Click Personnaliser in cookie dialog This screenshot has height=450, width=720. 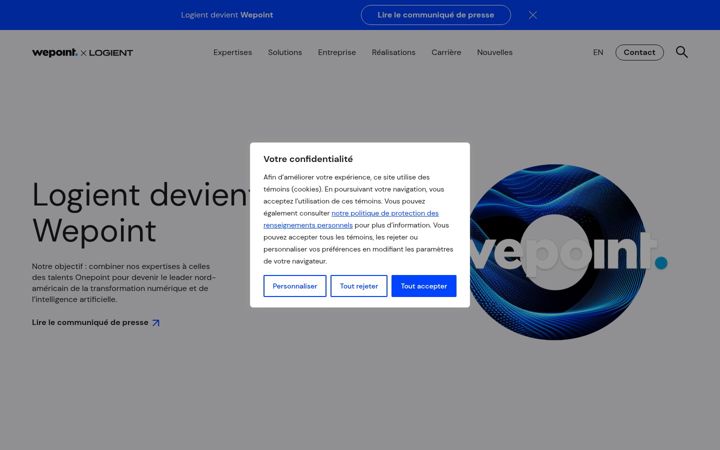(x=295, y=286)
